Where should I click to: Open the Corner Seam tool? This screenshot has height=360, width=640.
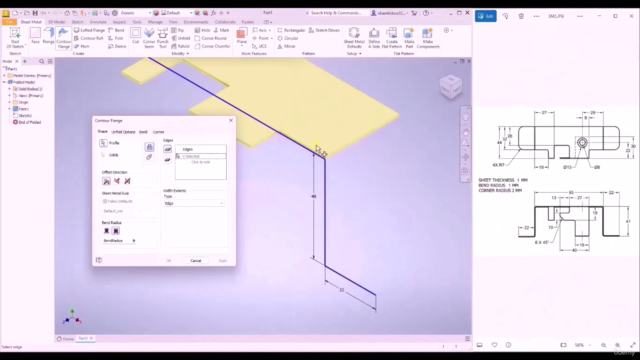coord(149,38)
